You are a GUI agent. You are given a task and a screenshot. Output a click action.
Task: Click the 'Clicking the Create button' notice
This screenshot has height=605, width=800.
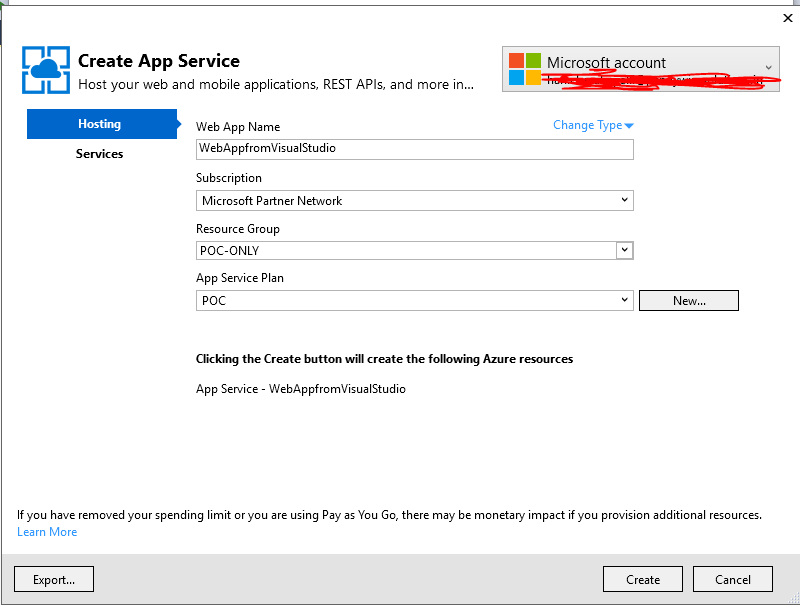pyautogui.click(x=385, y=359)
